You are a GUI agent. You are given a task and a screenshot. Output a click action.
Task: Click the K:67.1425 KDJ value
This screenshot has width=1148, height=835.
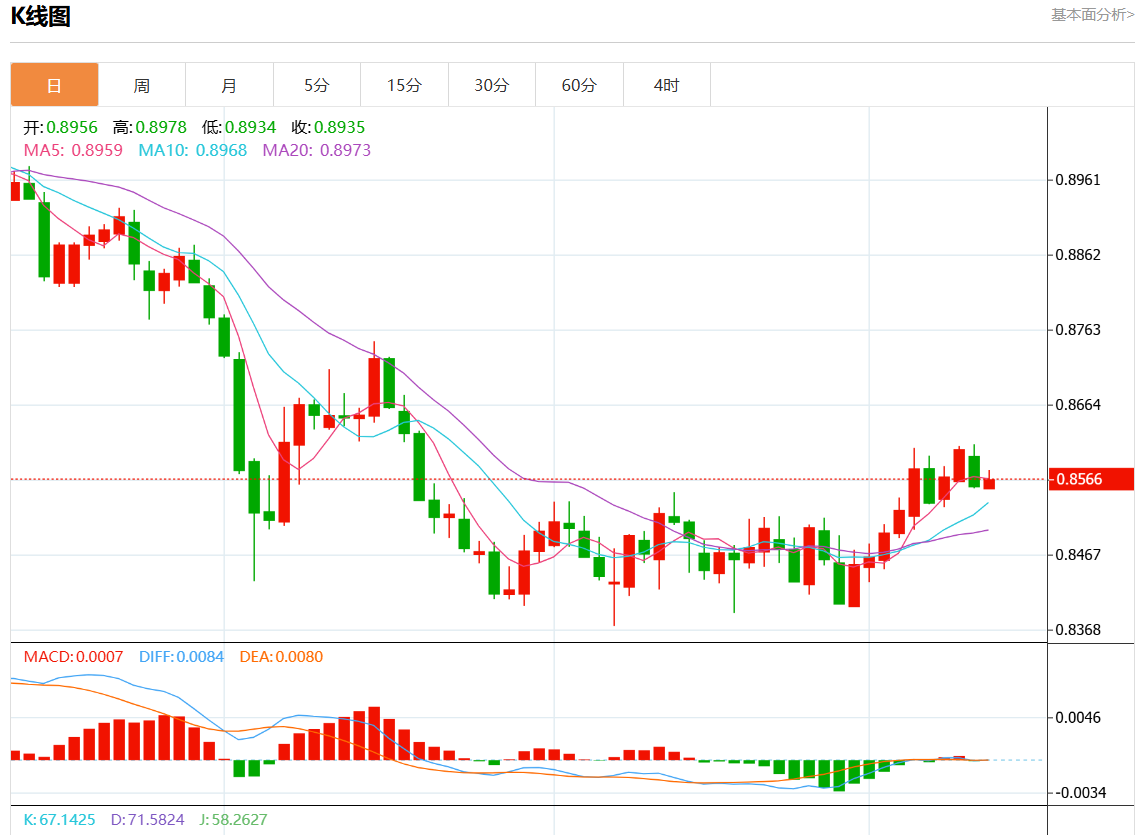point(59,820)
